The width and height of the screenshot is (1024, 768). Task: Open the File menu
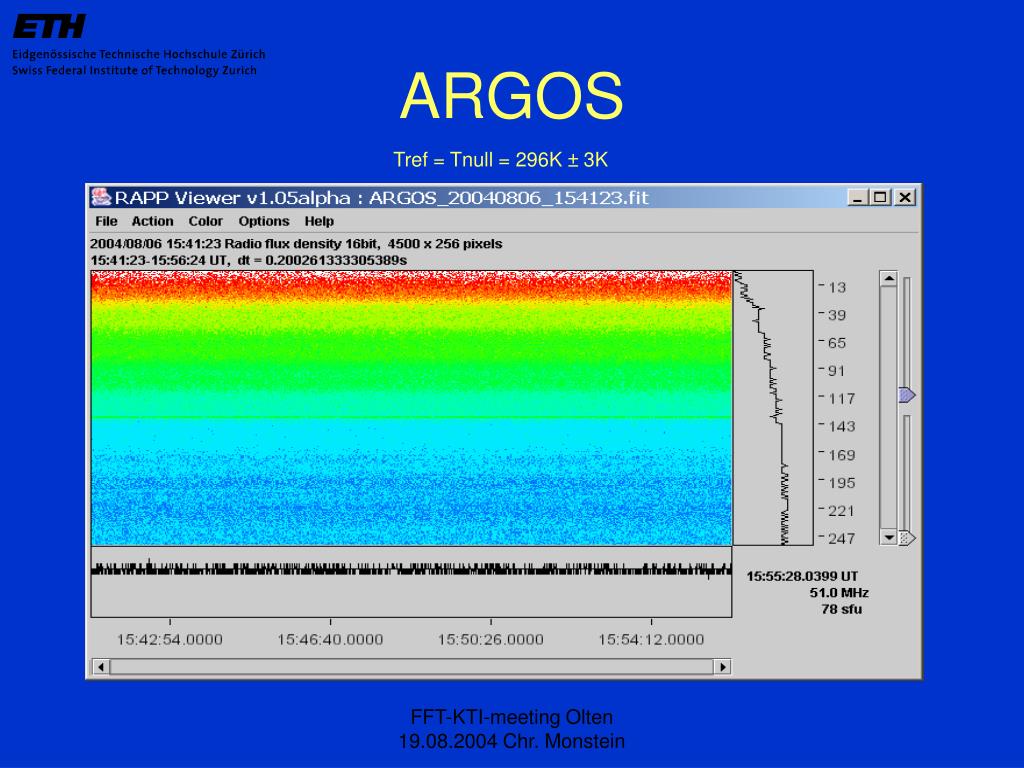coord(106,221)
